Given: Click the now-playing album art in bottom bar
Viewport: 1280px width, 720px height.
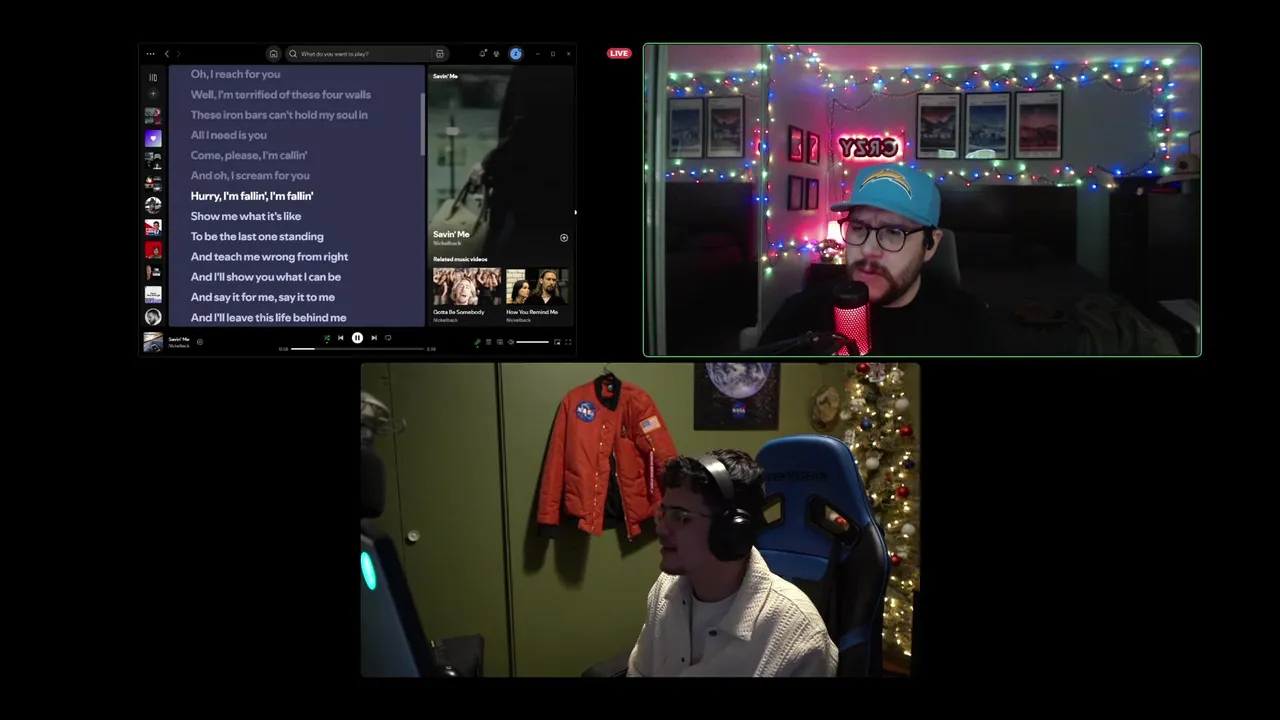Looking at the screenshot, I should [153, 342].
